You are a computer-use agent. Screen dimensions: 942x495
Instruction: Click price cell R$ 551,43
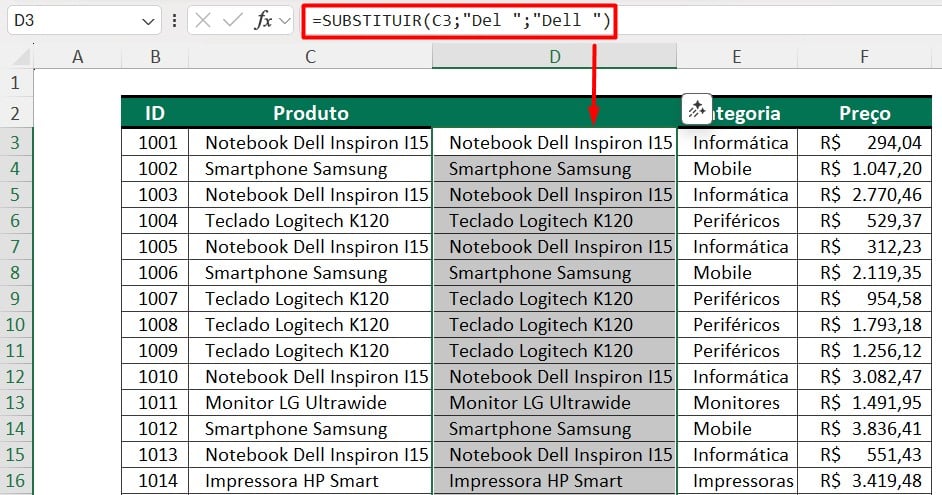[x=864, y=455]
